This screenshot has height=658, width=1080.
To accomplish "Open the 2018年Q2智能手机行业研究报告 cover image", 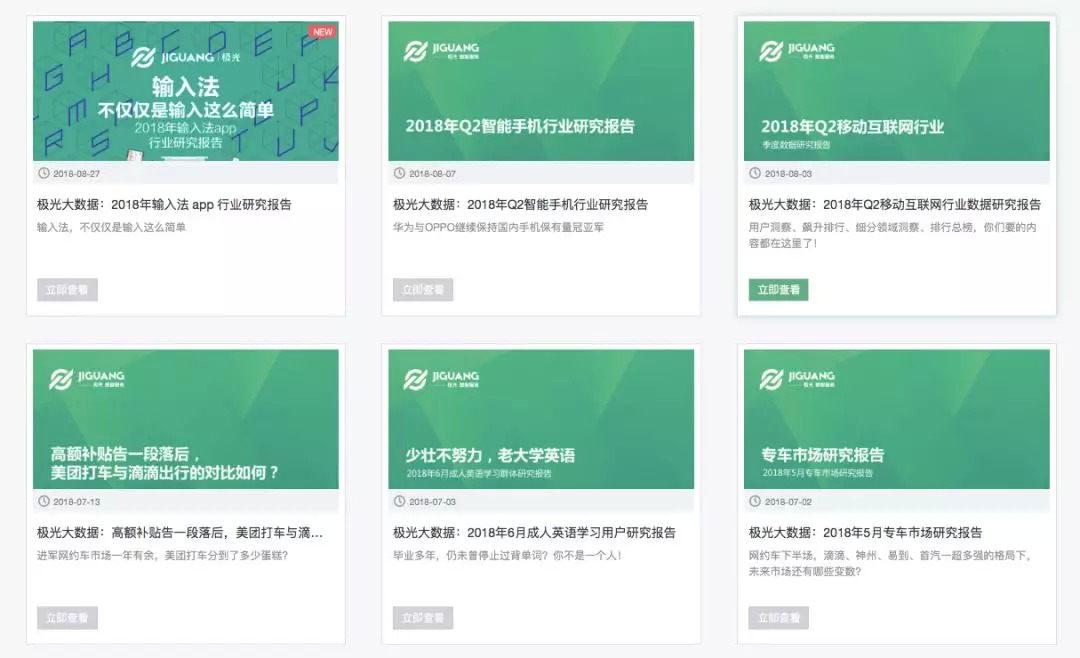I will click(x=541, y=91).
